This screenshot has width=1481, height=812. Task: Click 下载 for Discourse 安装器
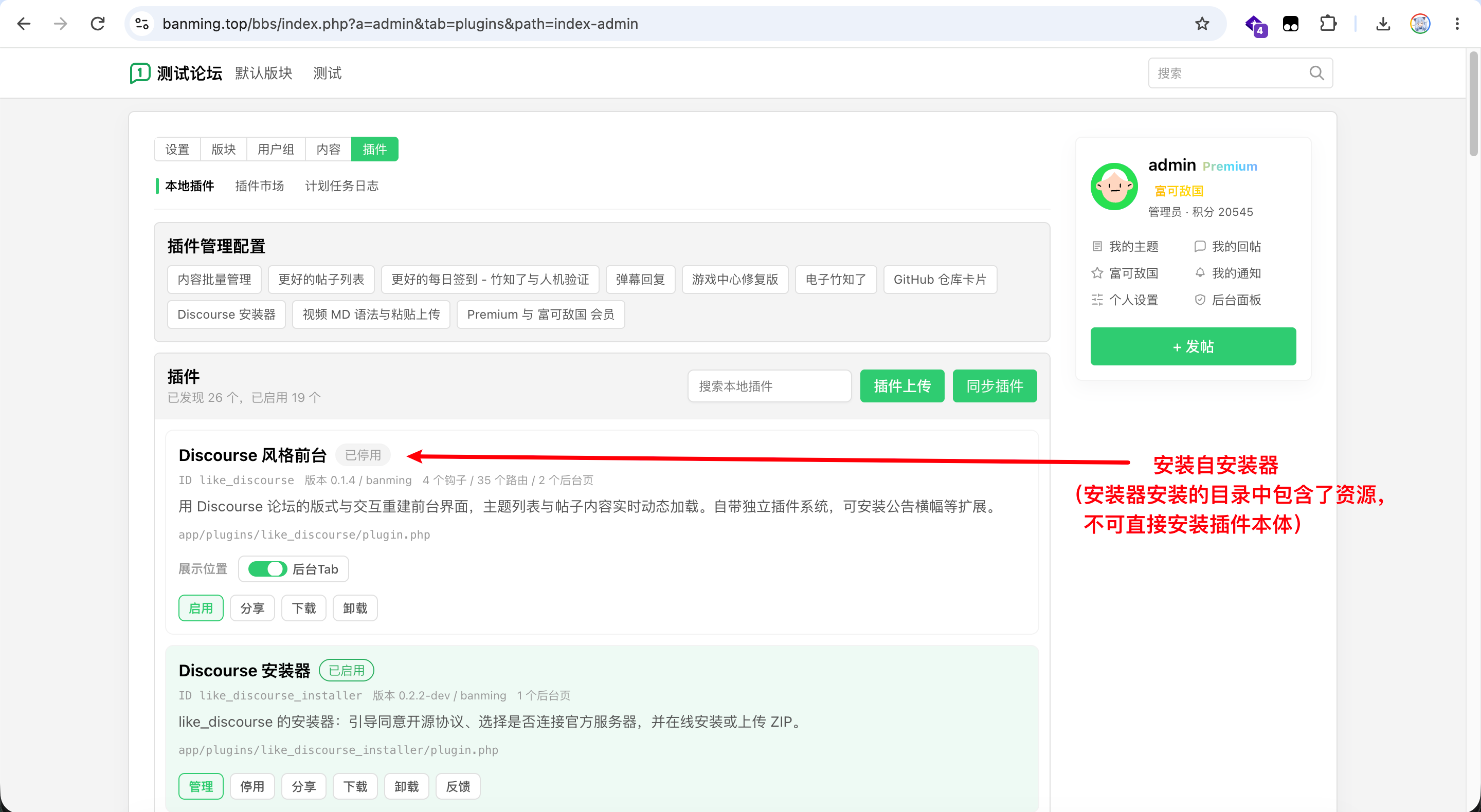click(355, 786)
